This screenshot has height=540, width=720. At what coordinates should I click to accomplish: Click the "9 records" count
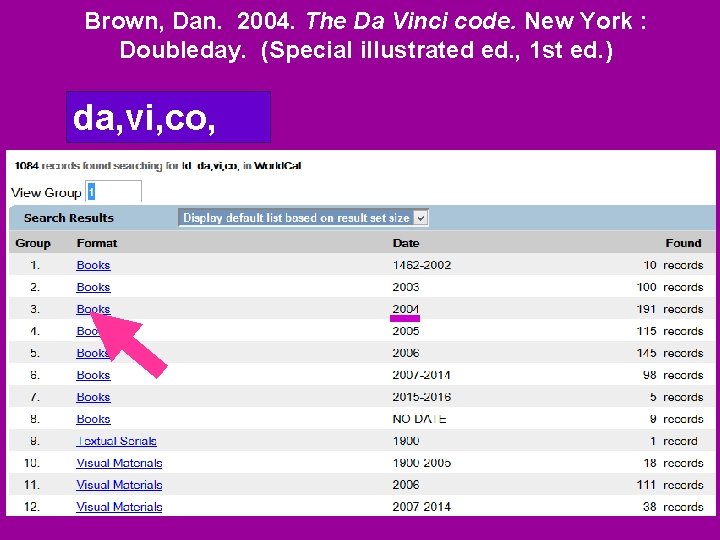point(676,419)
